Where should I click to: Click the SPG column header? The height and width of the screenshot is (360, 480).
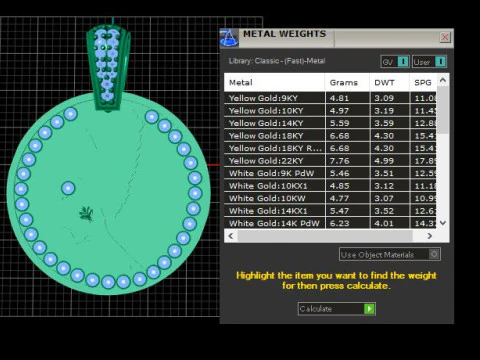pyautogui.click(x=423, y=82)
